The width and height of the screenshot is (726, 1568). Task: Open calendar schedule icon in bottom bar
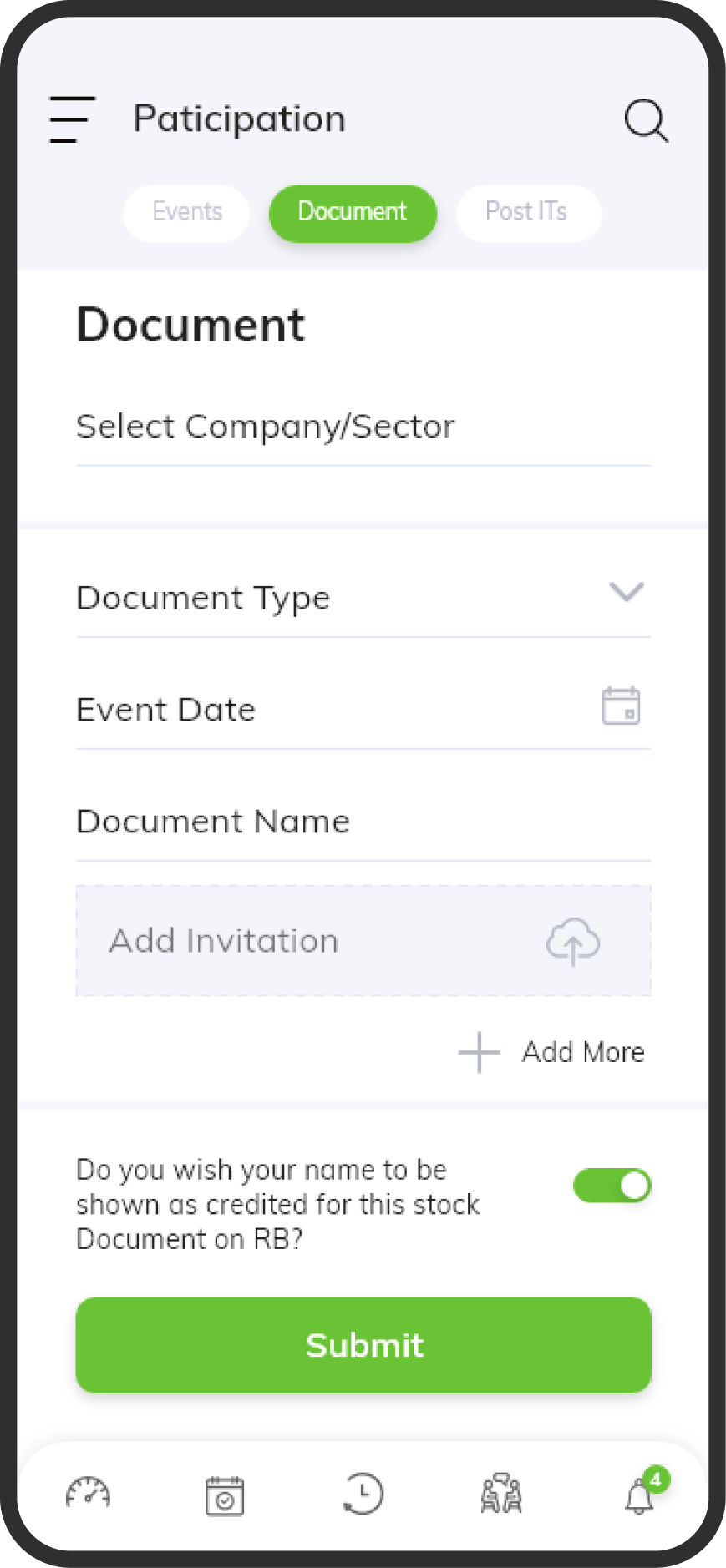(225, 1495)
